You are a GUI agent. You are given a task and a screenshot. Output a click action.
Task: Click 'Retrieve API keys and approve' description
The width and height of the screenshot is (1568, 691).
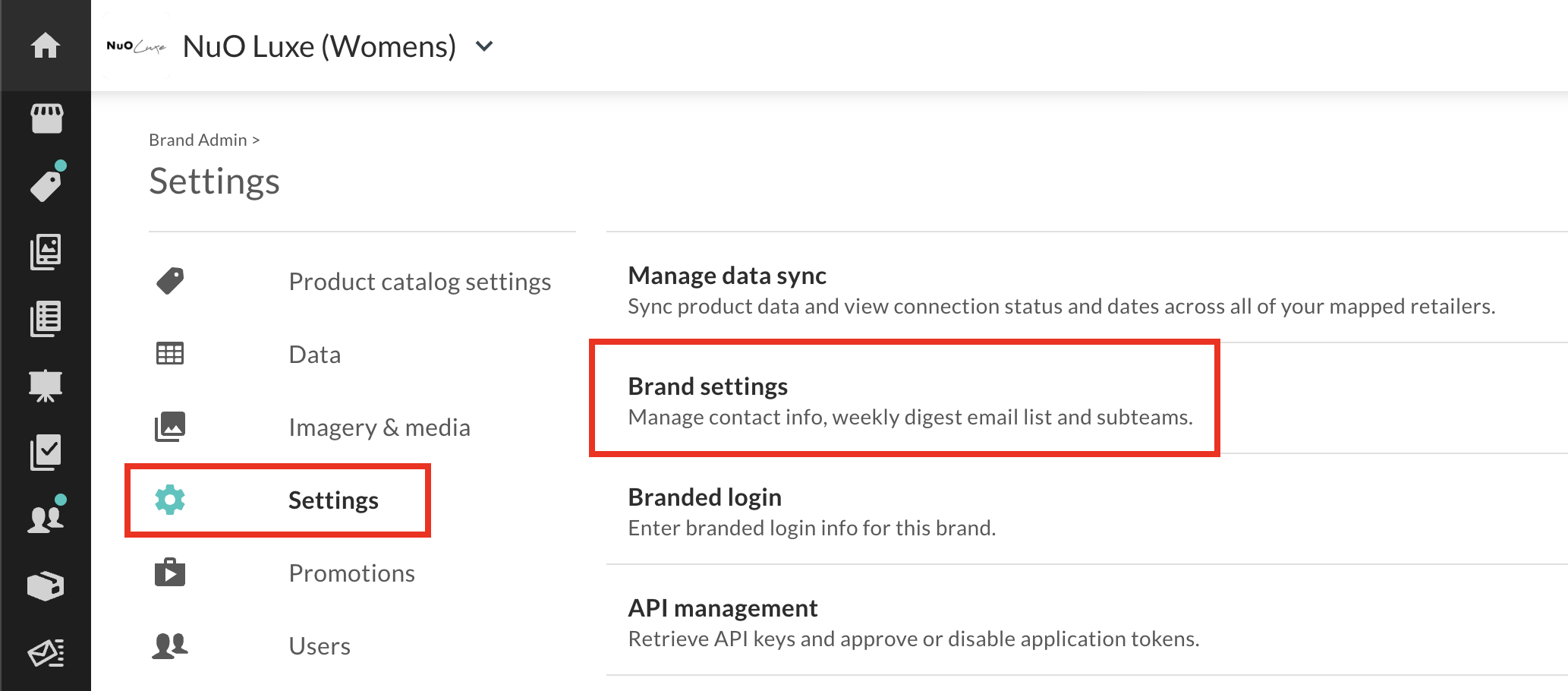(x=913, y=639)
